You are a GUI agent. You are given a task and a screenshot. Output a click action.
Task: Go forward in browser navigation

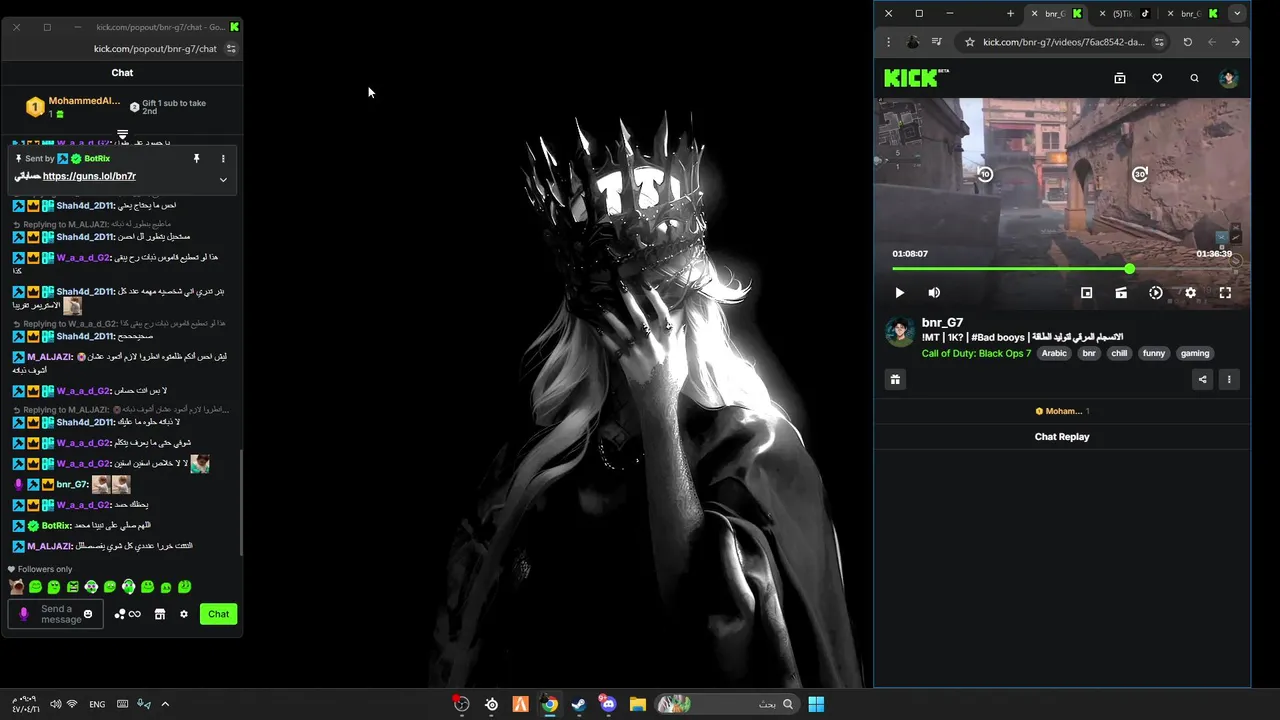(1236, 42)
